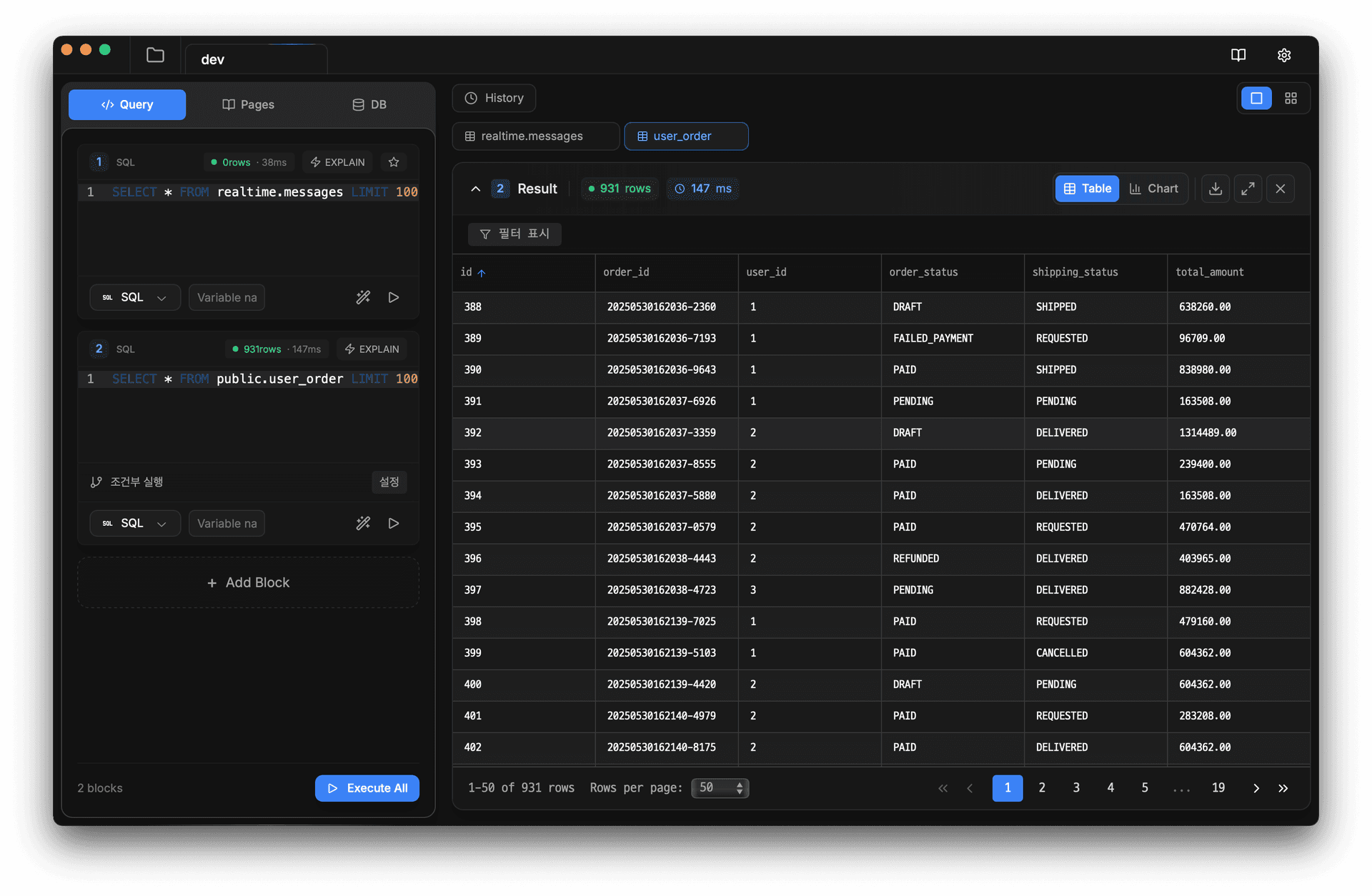1372x896 pixels.
Task: Select the realtime.messages result tab
Action: (535, 136)
